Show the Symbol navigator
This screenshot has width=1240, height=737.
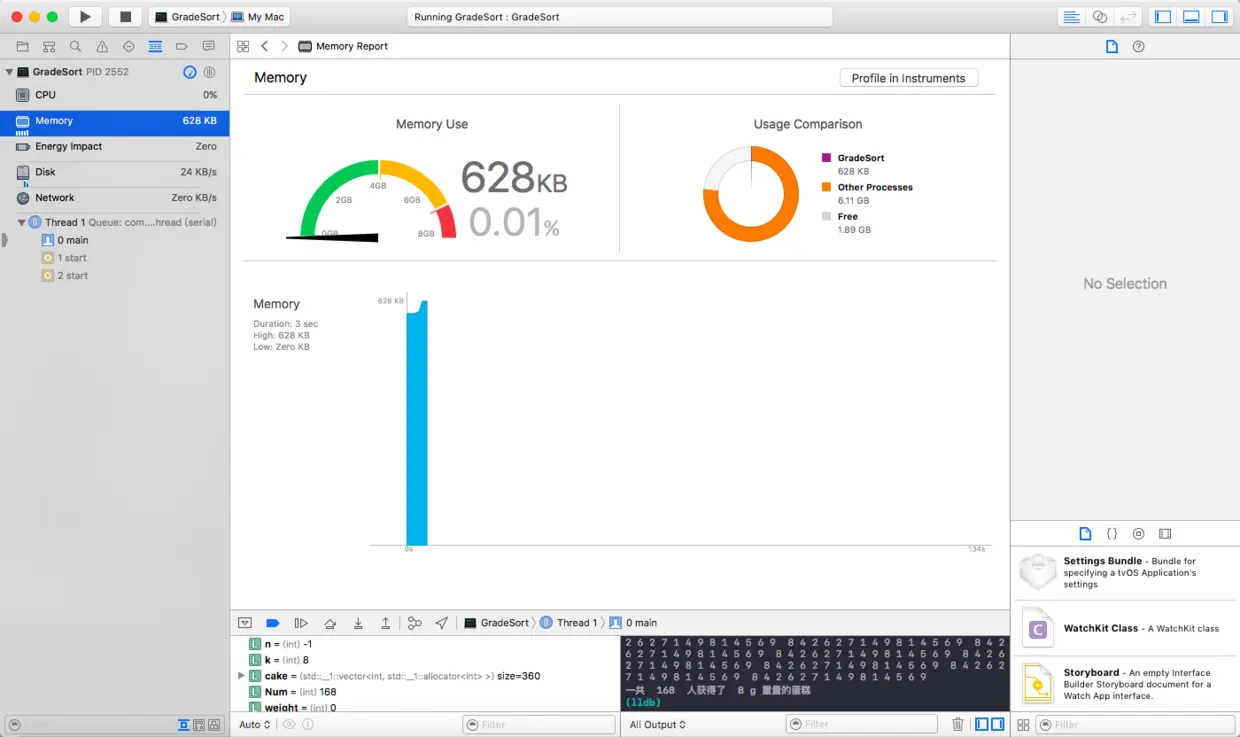tap(49, 46)
